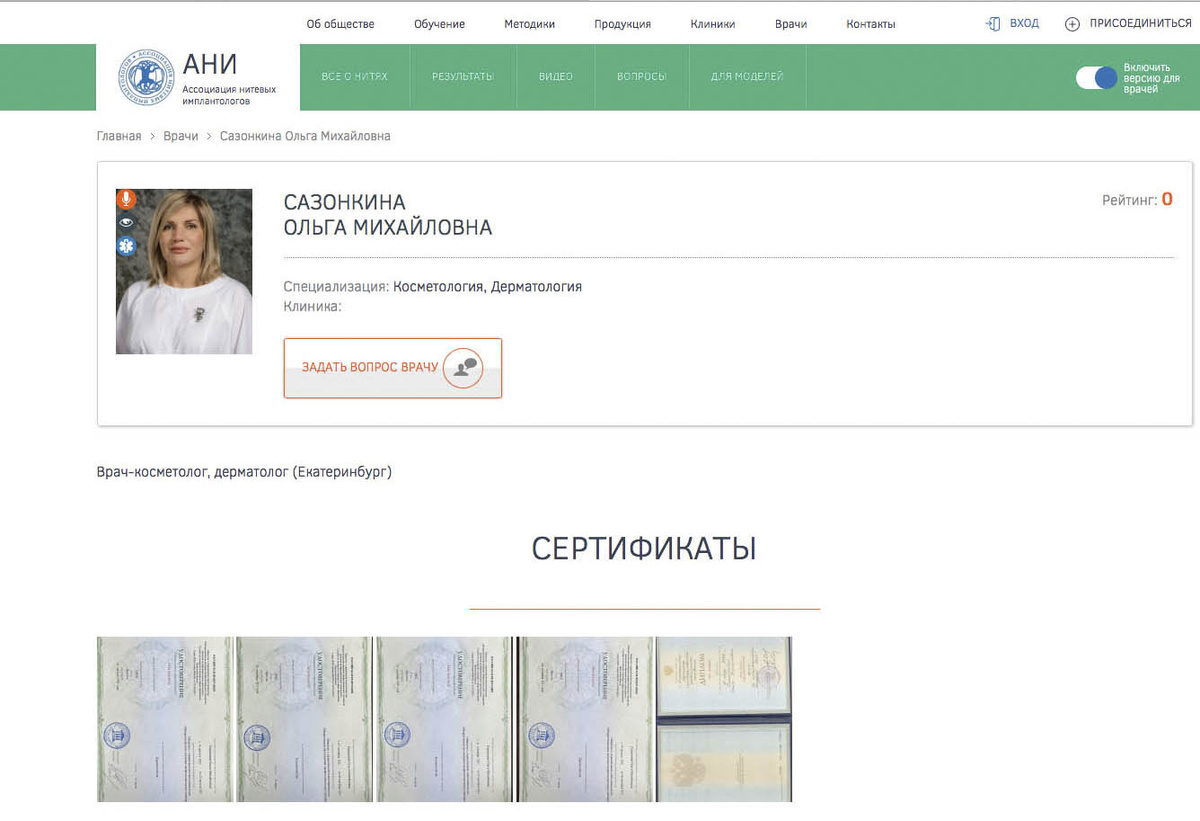Open the Методики menu item
The height and width of the screenshot is (821, 1200).
529,22
